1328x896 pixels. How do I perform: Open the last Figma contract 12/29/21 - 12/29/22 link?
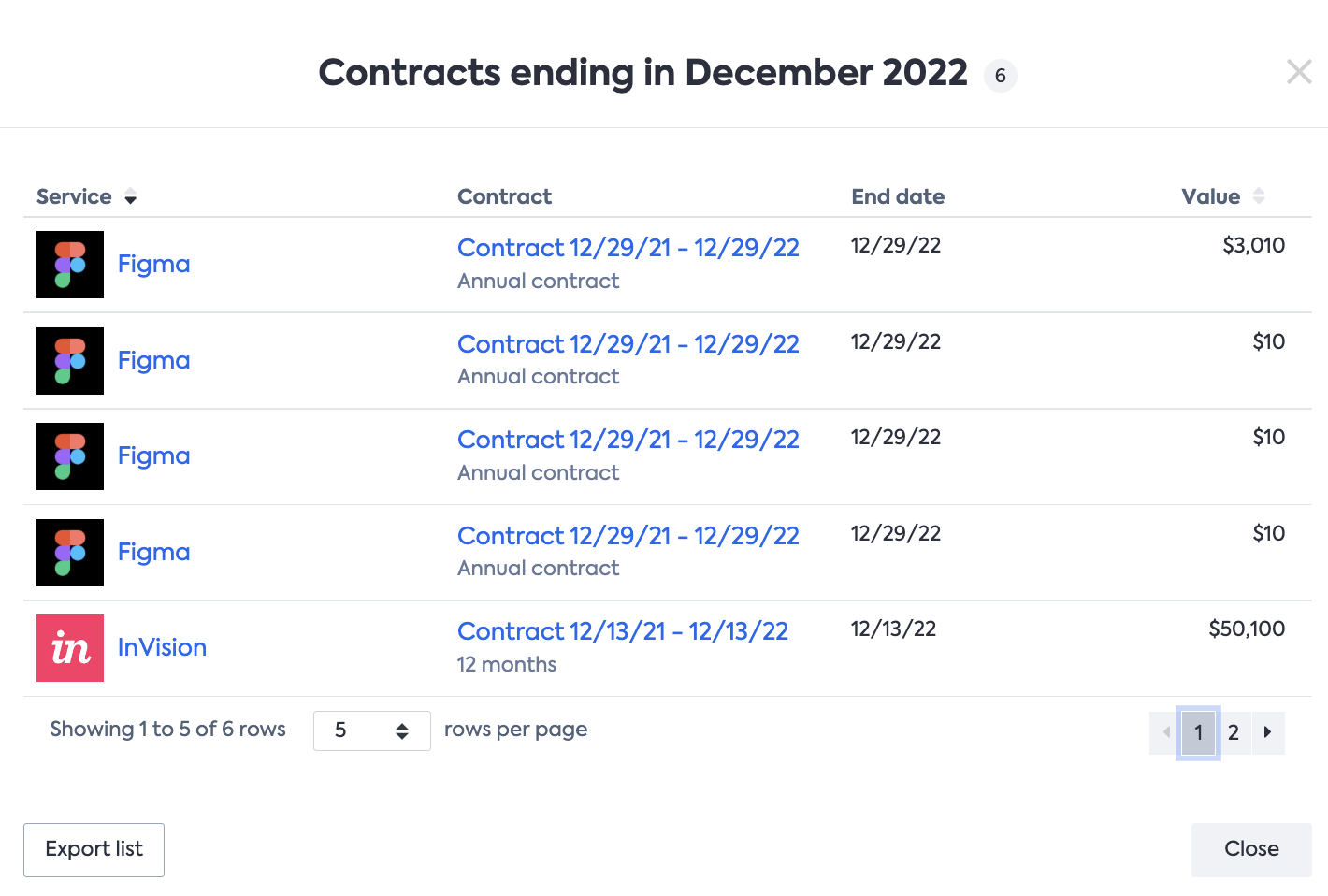click(x=628, y=536)
